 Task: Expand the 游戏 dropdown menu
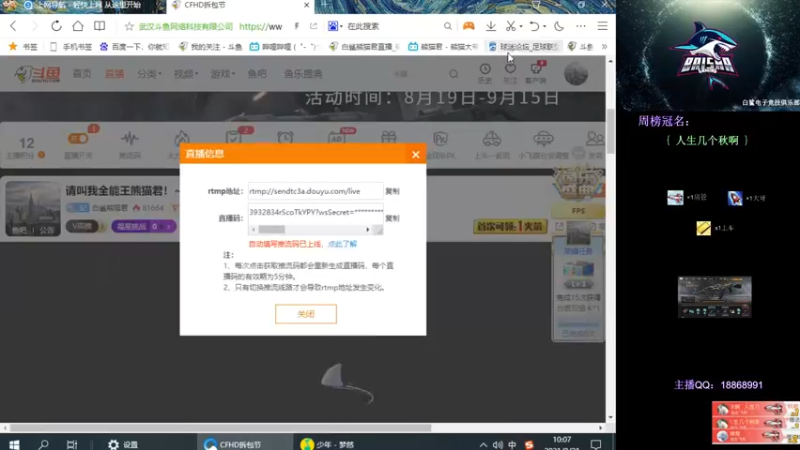coord(222,74)
